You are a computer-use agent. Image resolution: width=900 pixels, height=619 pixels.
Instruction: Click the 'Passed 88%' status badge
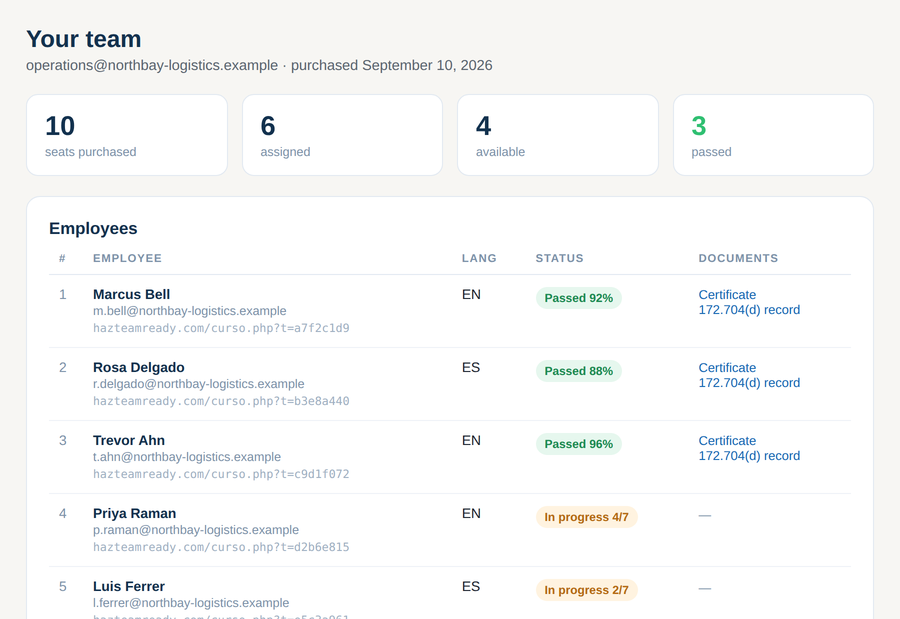coord(579,371)
